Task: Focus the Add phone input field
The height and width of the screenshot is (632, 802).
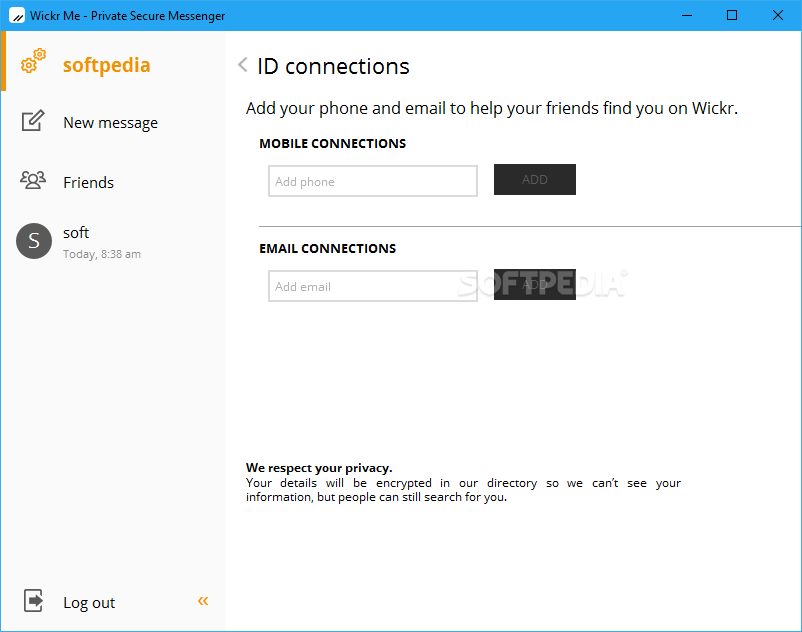Action: 373,181
